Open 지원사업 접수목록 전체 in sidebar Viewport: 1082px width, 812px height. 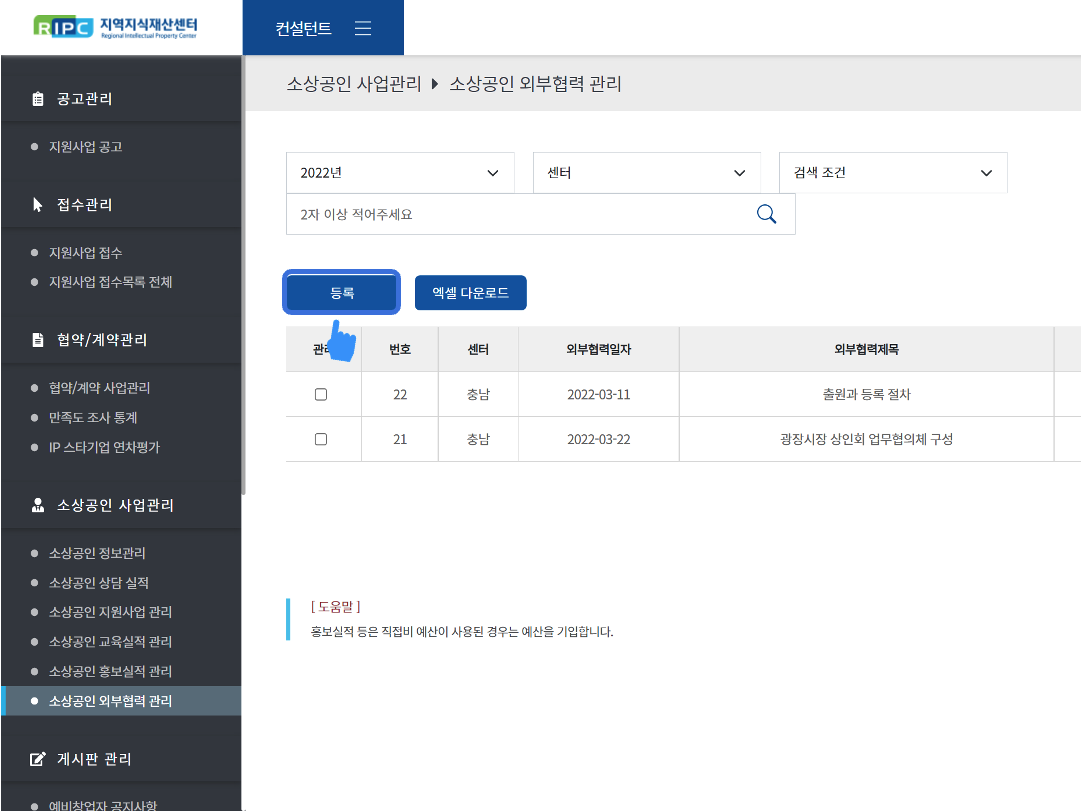(x=110, y=282)
